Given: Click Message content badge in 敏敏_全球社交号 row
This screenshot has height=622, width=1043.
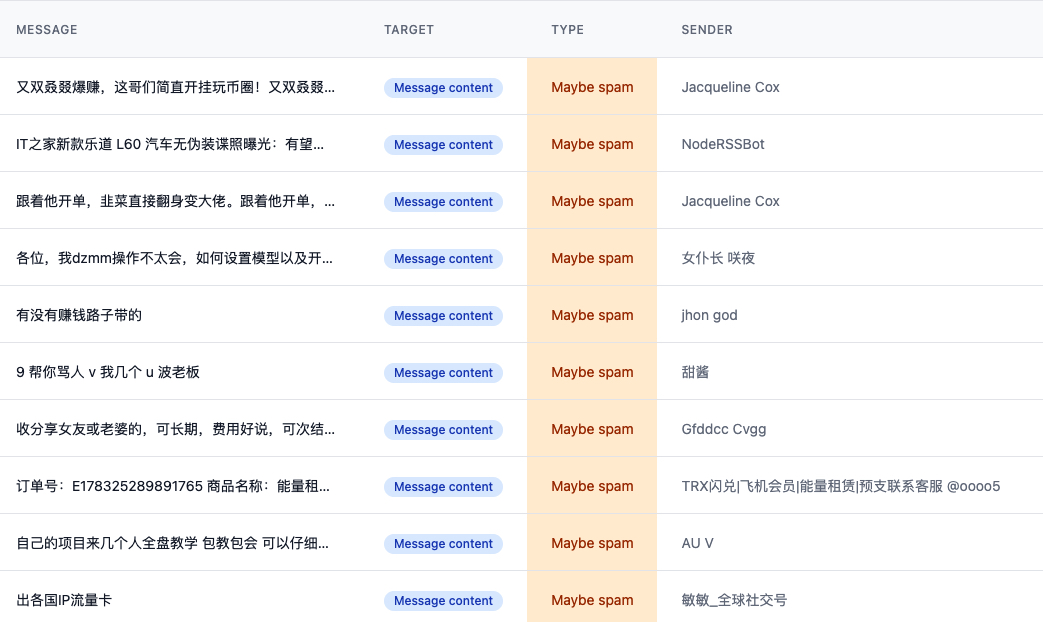Looking at the screenshot, I should (x=443, y=601).
